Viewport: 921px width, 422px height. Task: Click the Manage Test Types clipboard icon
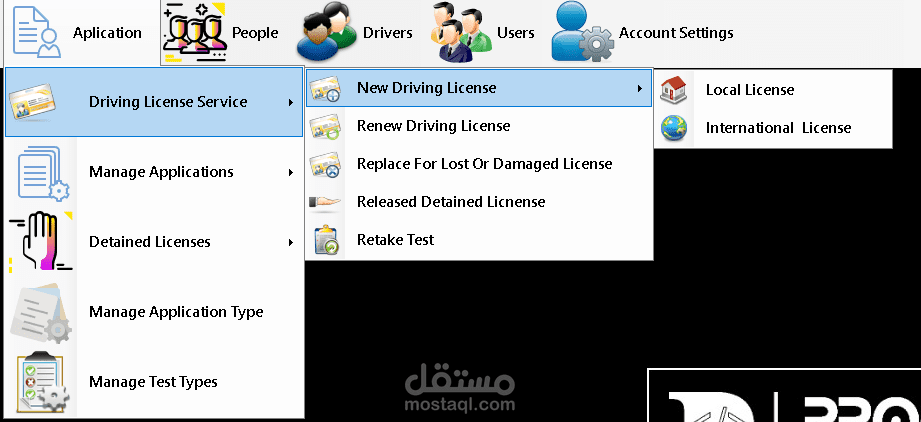click(x=41, y=382)
